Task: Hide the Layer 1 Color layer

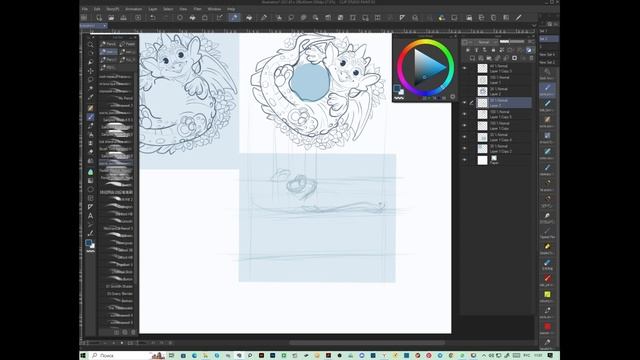Action: pyautogui.click(x=464, y=125)
